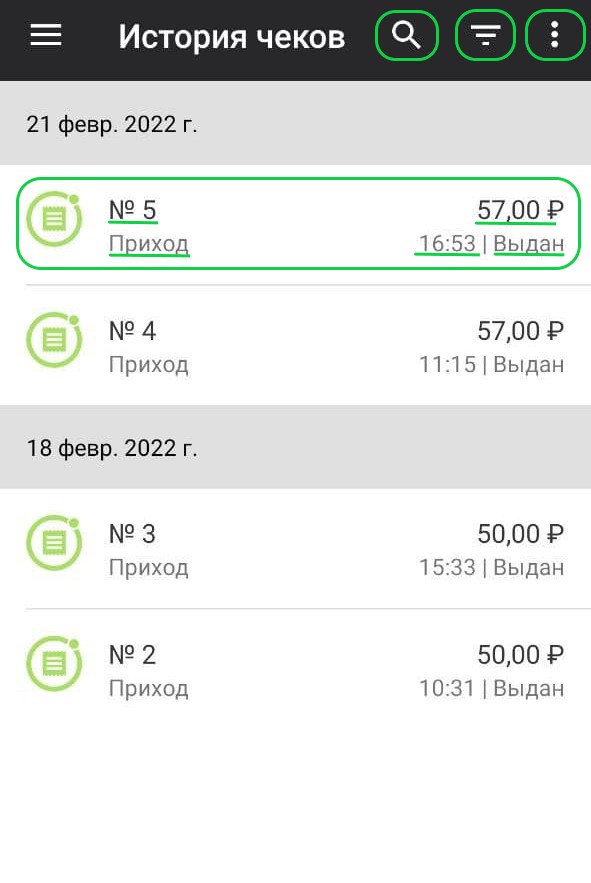Open check № 4 entry

click(295, 345)
